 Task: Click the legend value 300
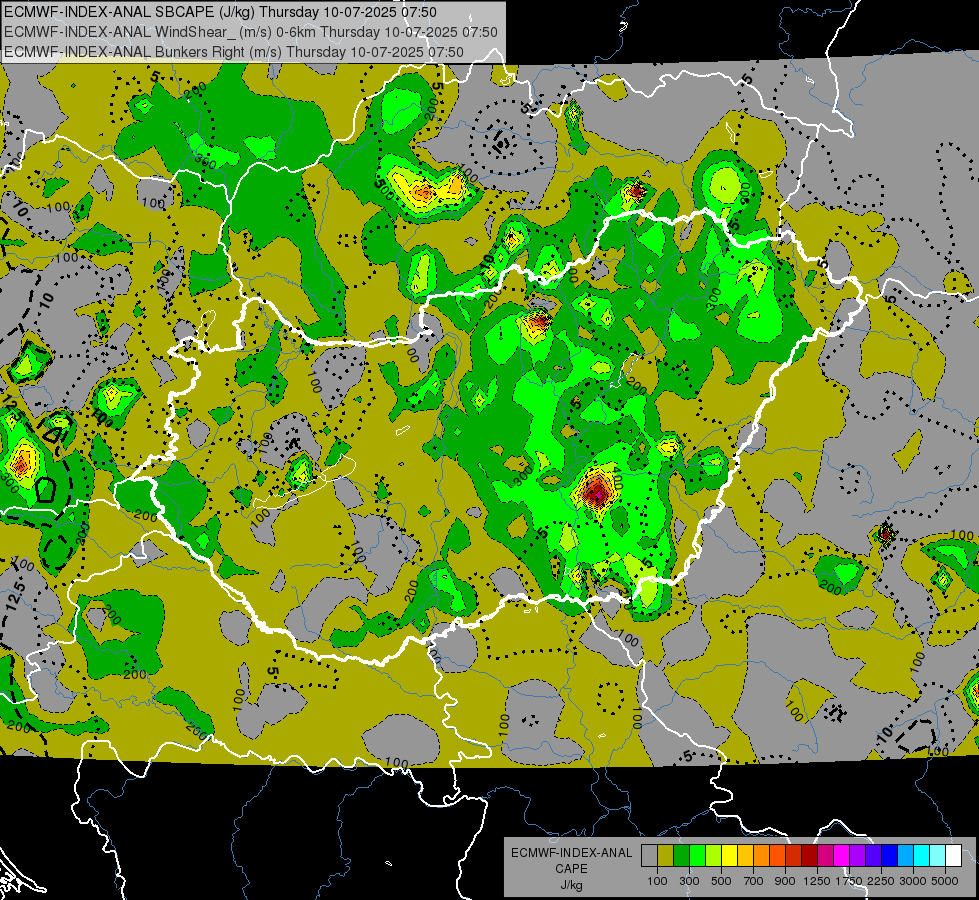pyautogui.click(x=689, y=881)
